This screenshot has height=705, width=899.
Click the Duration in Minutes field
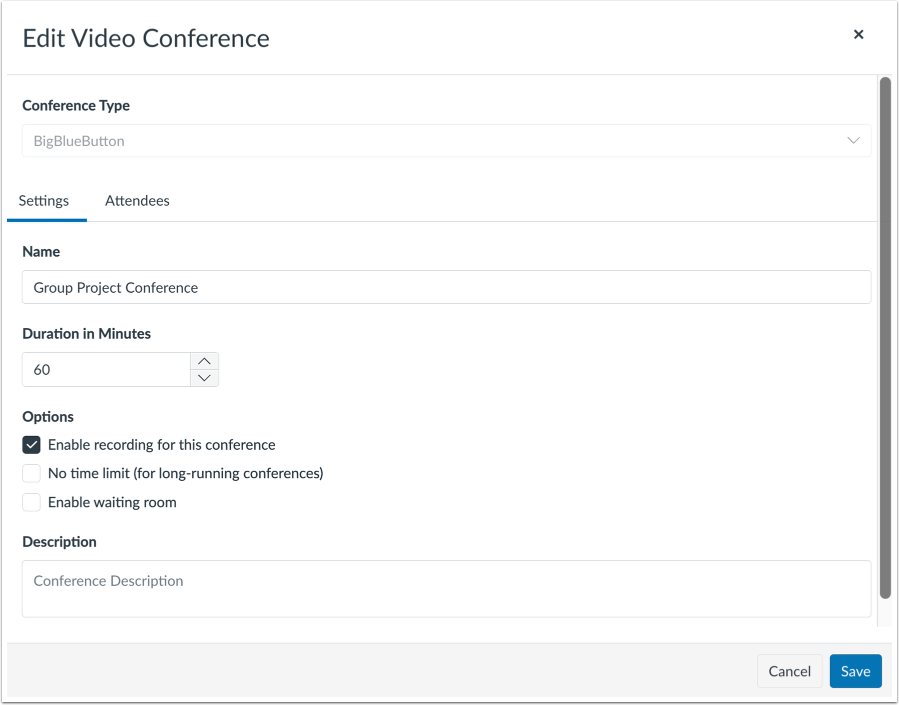click(x=105, y=369)
